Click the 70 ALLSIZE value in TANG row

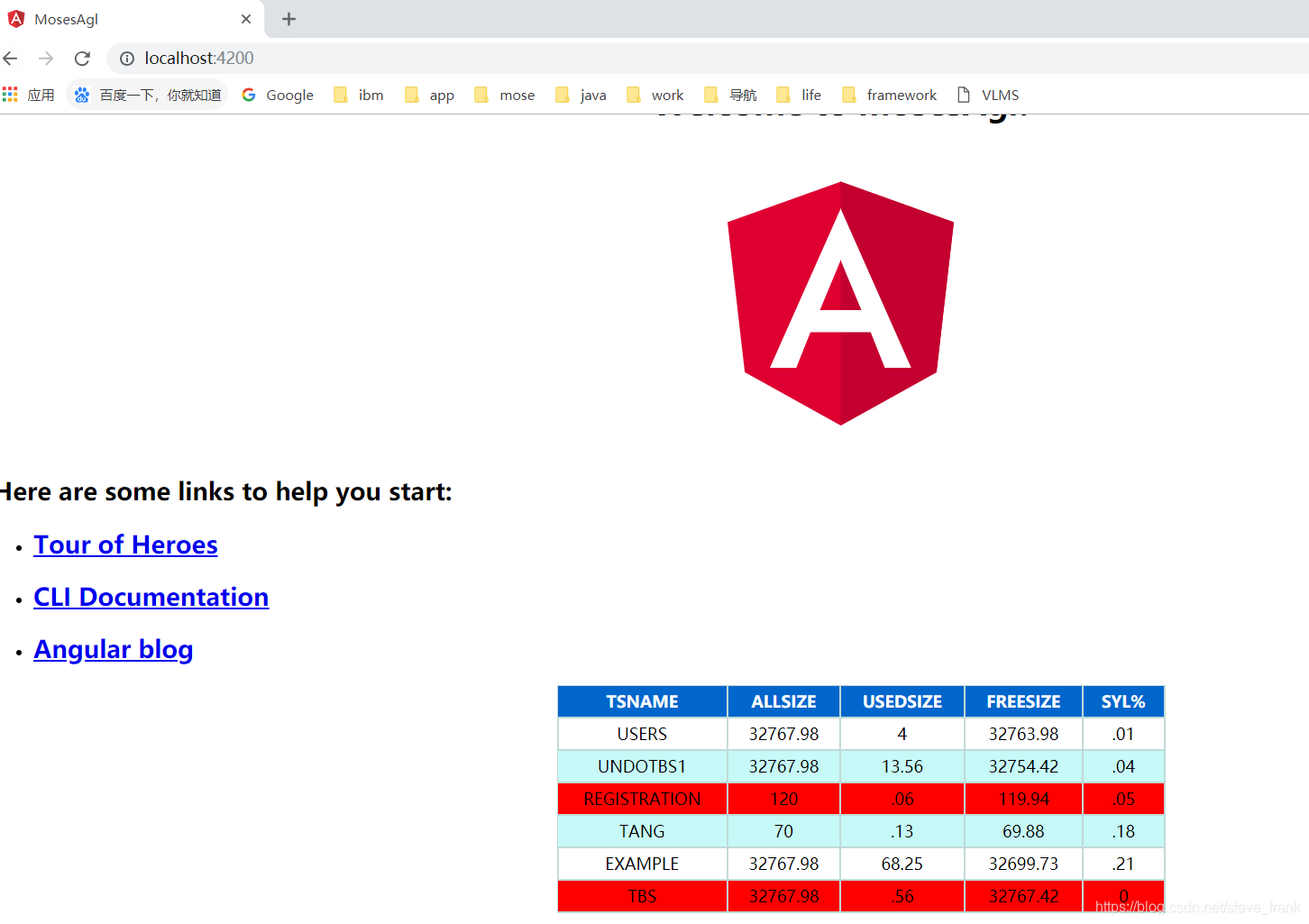(x=784, y=831)
